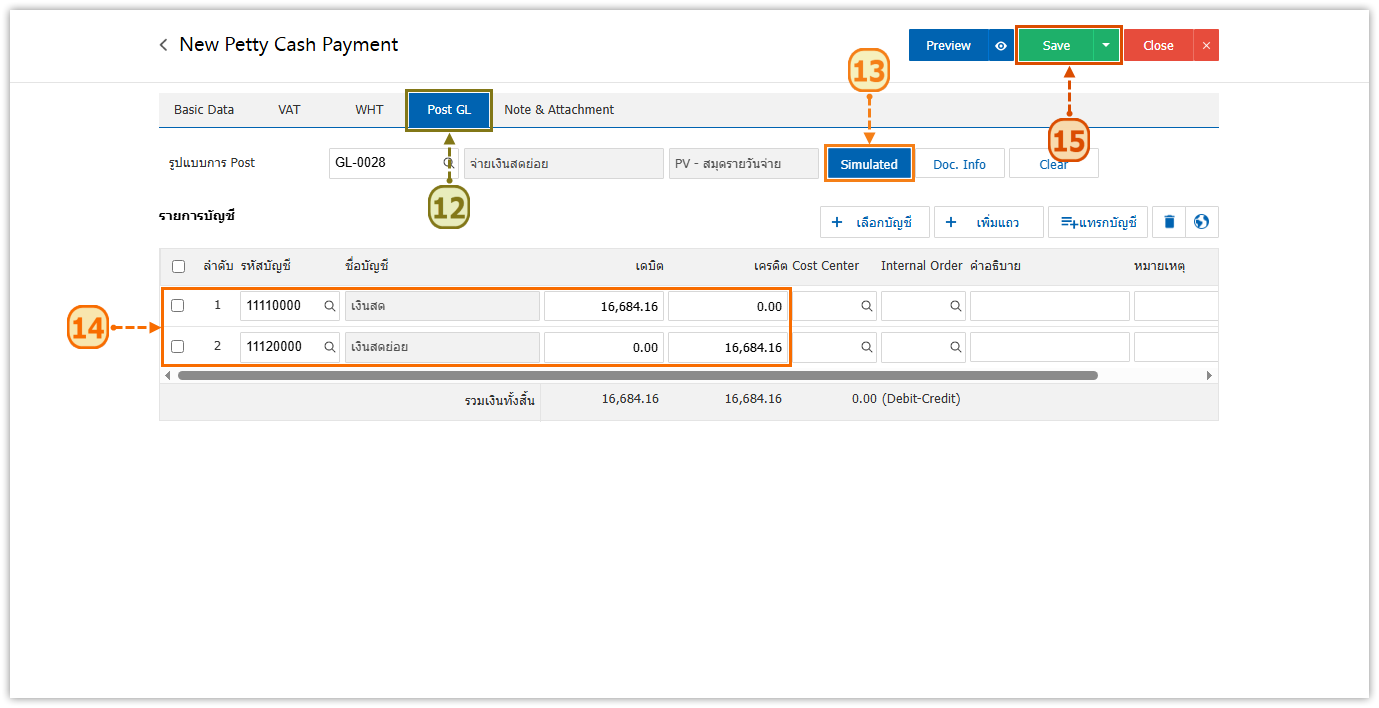The width and height of the screenshot is (1379, 708).
Task: Click the back arrow beside New Petty Cash Payment
Action: click(x=164, y=45)
